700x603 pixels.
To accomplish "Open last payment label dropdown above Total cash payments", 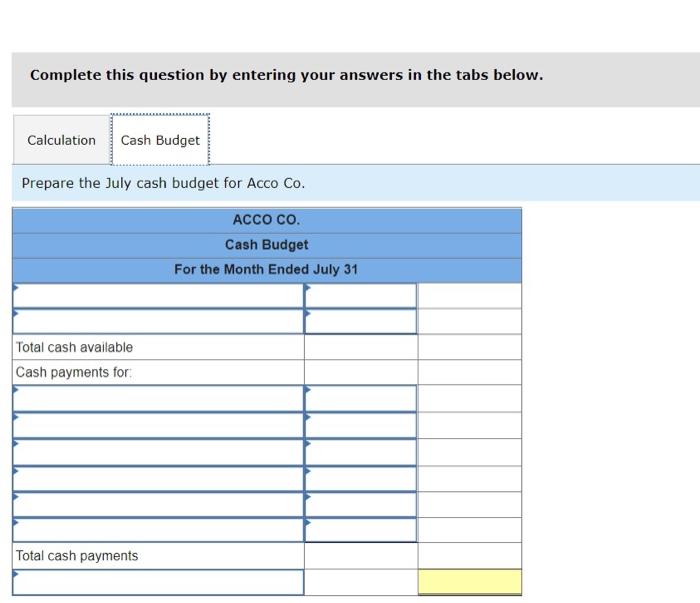I will [x=158, y=530].
